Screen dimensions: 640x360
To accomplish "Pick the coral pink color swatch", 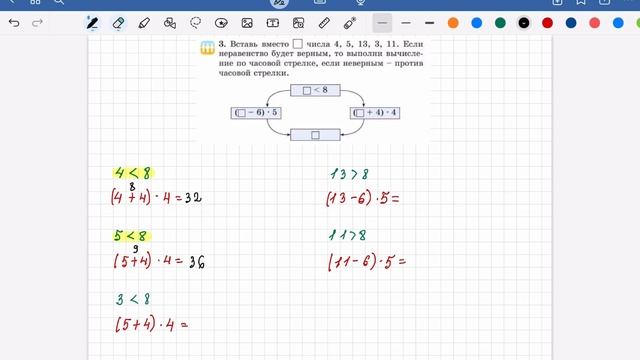I will pos(595,23).
